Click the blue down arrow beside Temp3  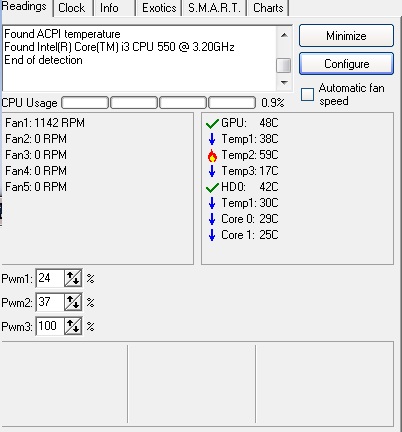pos(212,171)
